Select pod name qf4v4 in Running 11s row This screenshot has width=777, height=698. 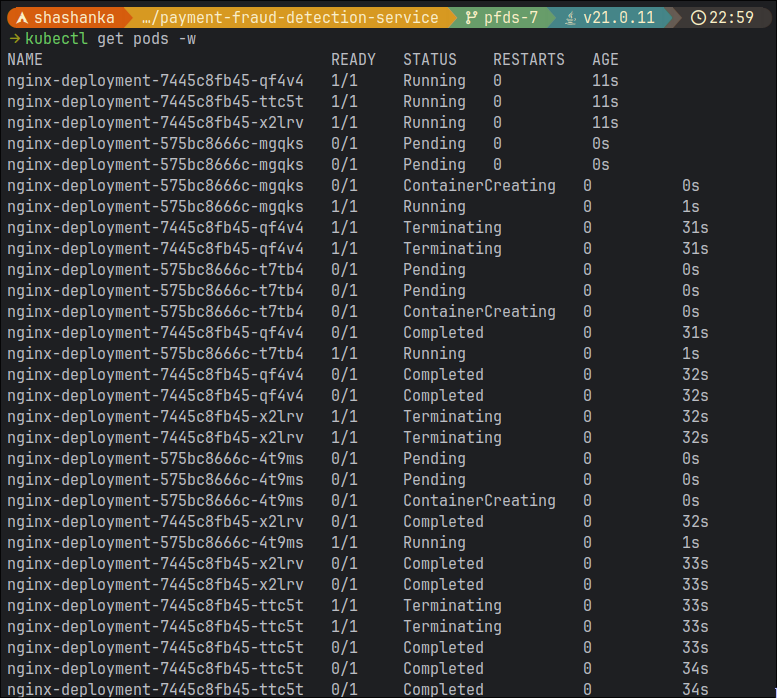click(155, 81)
